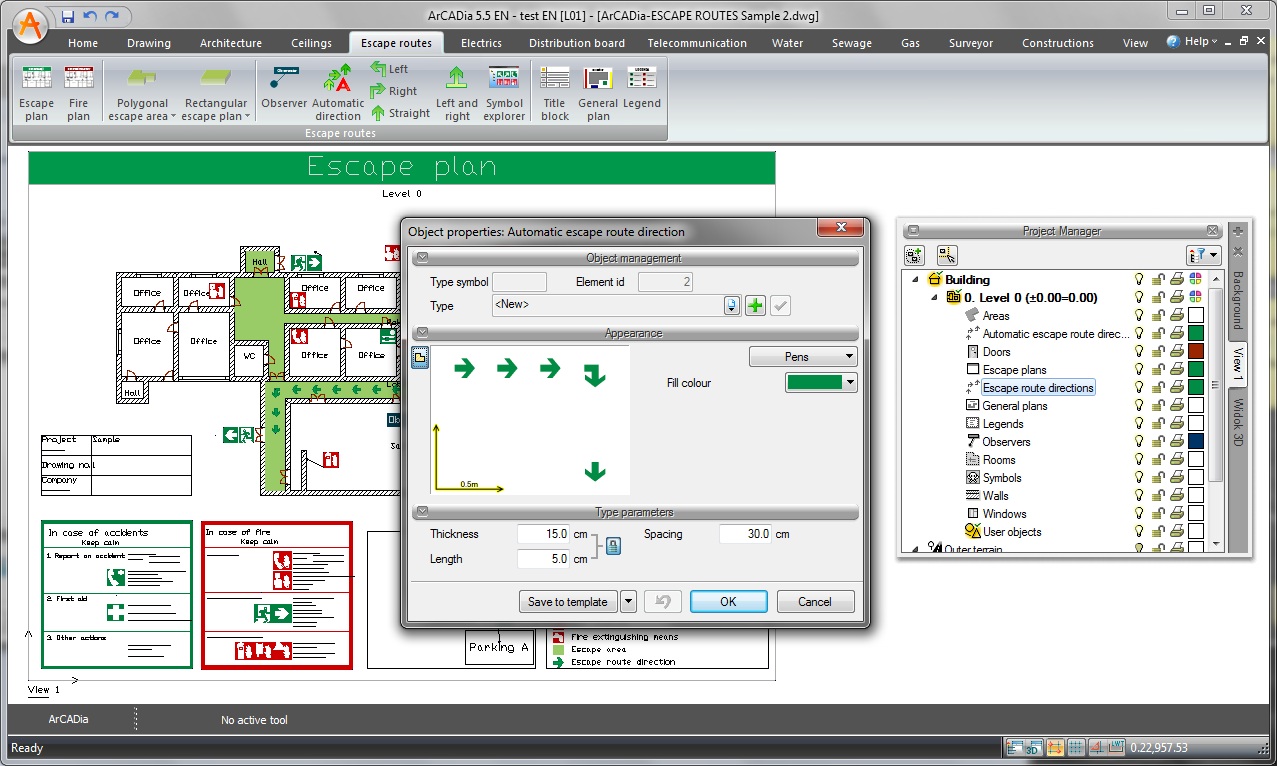1277x766 pixels.
Task: Toggle the lock icon for Walls
Action: click(1158, 496)
